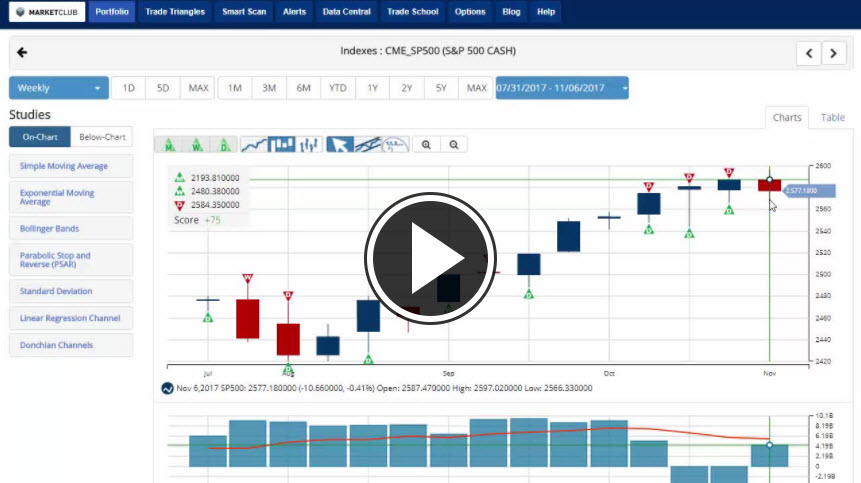The width and height of the screenshot is (861, 483).
Task: Set the time range to 6M
Action: point(303,88)
